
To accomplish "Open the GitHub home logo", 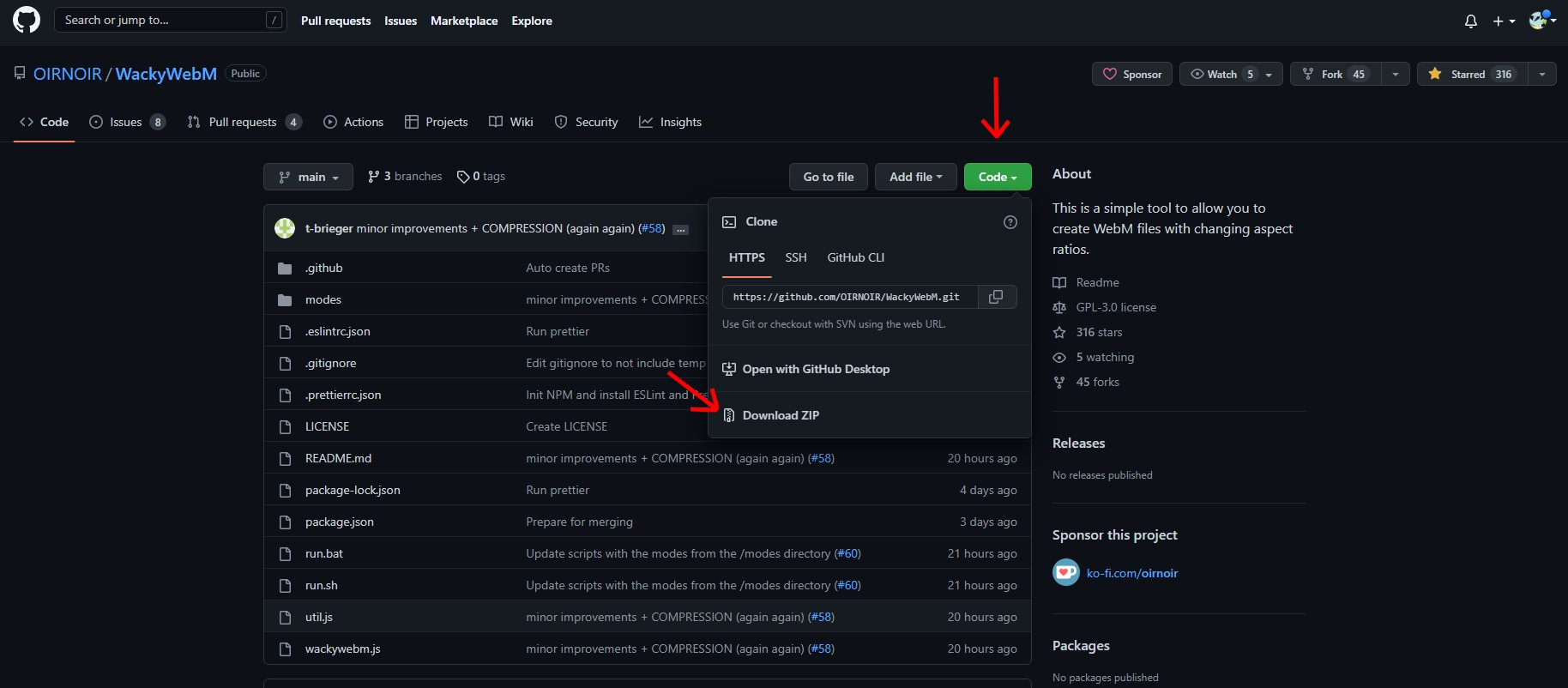I will pos(27,20).
